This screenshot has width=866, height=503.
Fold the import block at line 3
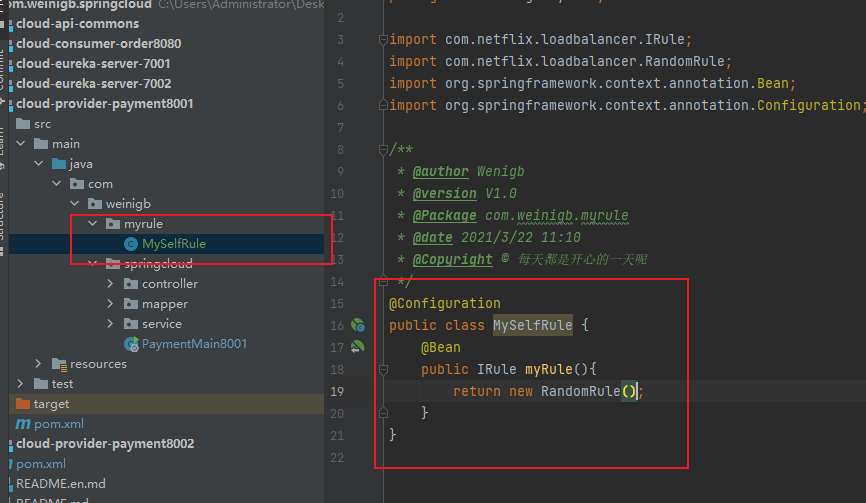pos(383,39)
